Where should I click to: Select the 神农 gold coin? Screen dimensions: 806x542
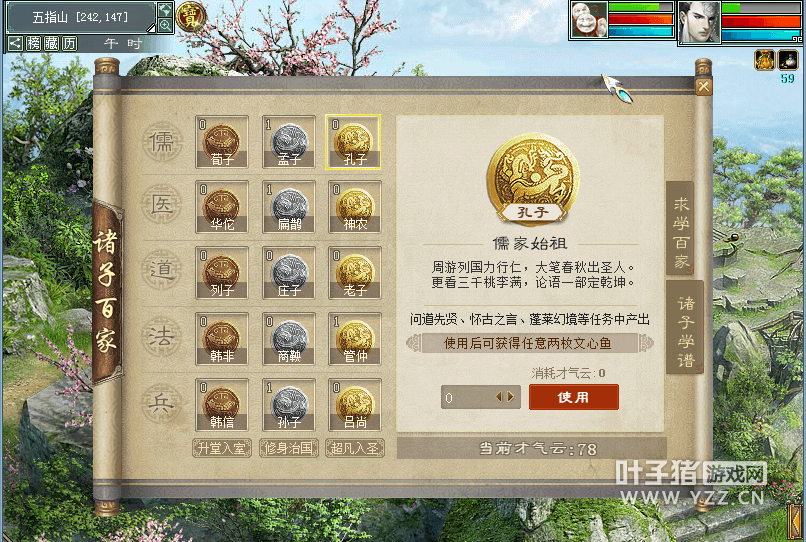[355, 207]
